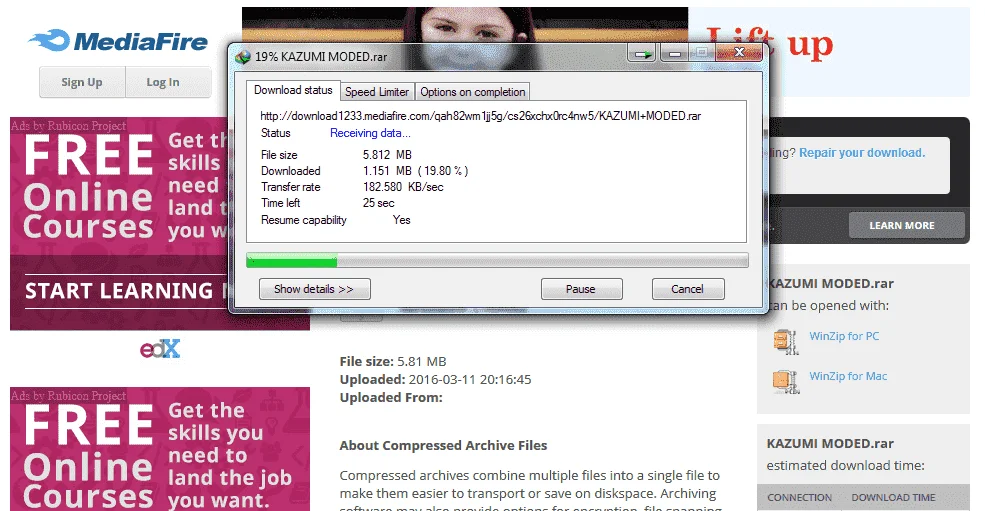This screenshot has width=985, height=511.
Task: Click Show details >> button
Action: tap(314, 289)
